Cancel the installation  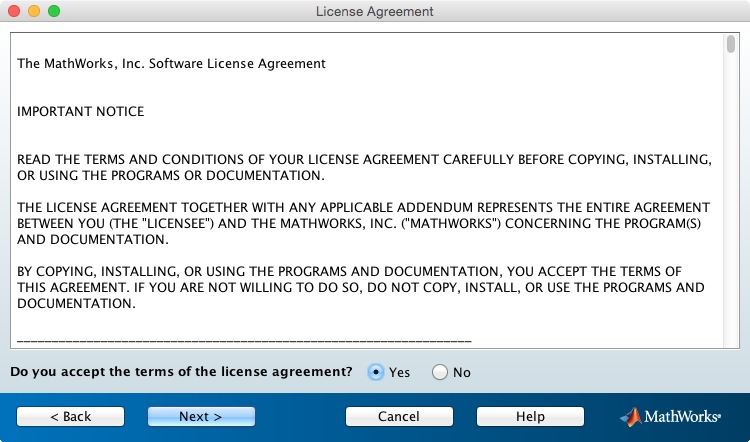click(x=399, y=416)
